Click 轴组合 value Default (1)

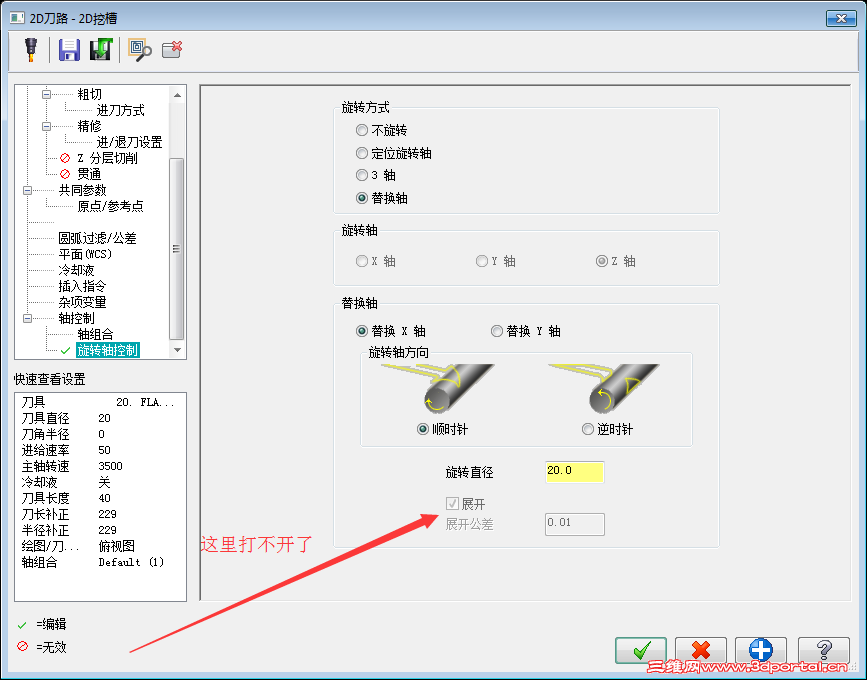(131, 562)
